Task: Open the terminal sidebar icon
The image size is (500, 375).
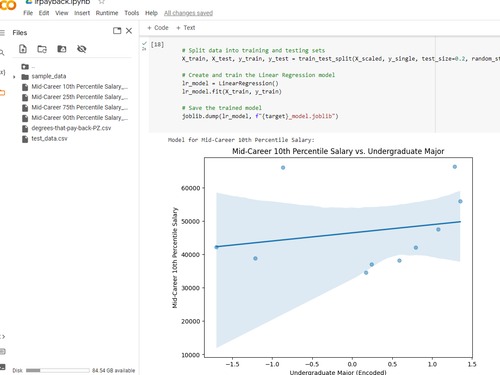Action: point(3,367)
